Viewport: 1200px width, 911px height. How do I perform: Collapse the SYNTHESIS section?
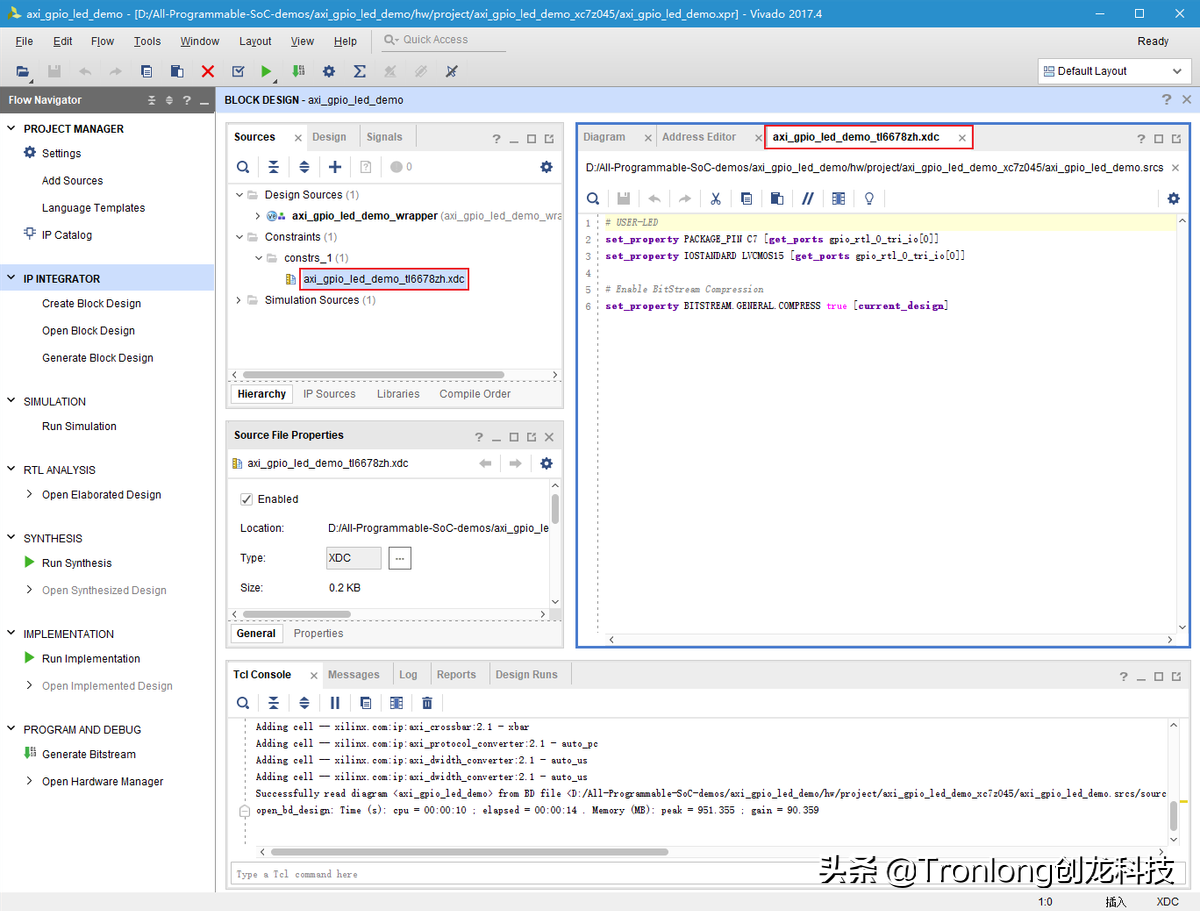(x=12, y=538)
